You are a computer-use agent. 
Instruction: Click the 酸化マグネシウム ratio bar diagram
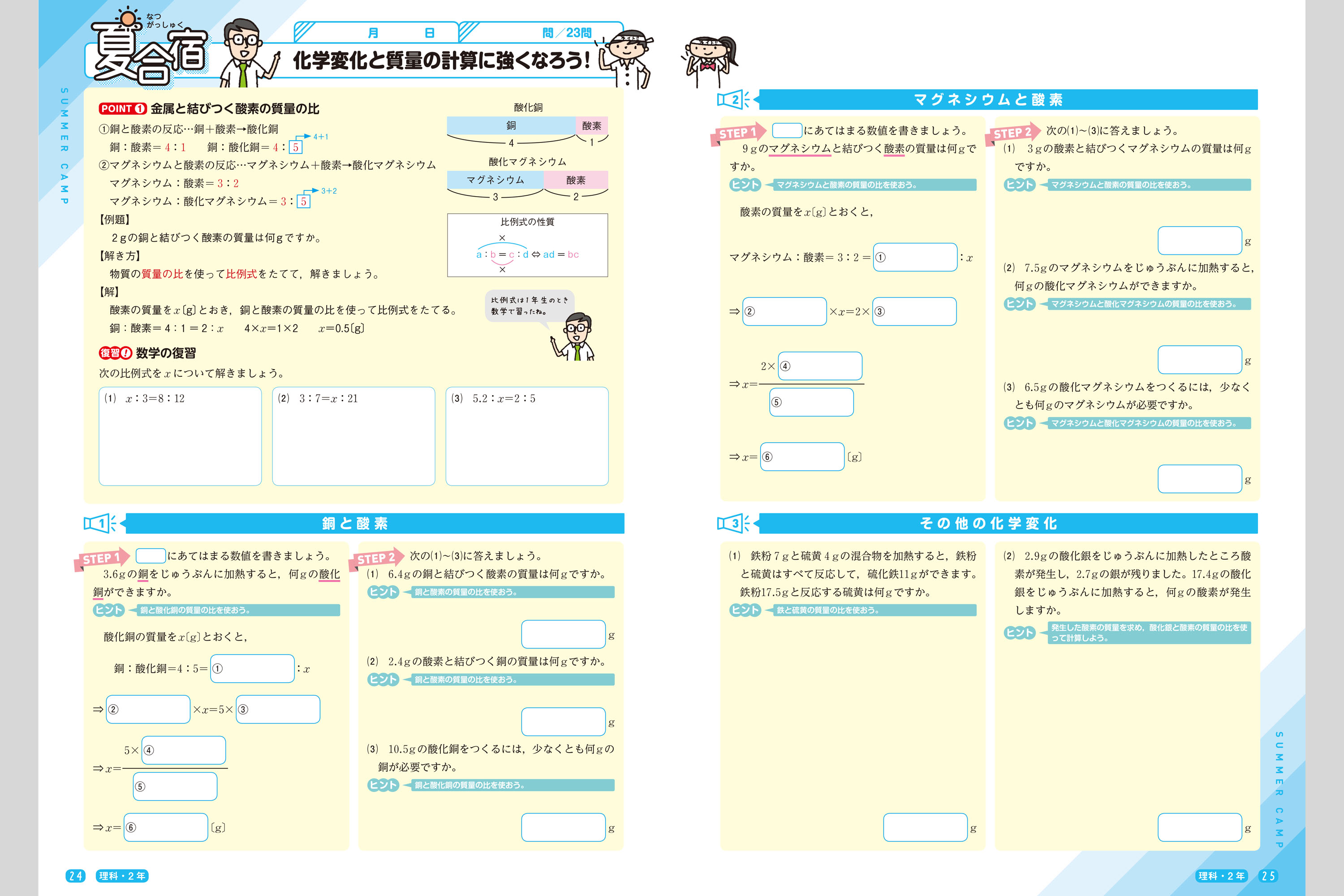point(527,180)
